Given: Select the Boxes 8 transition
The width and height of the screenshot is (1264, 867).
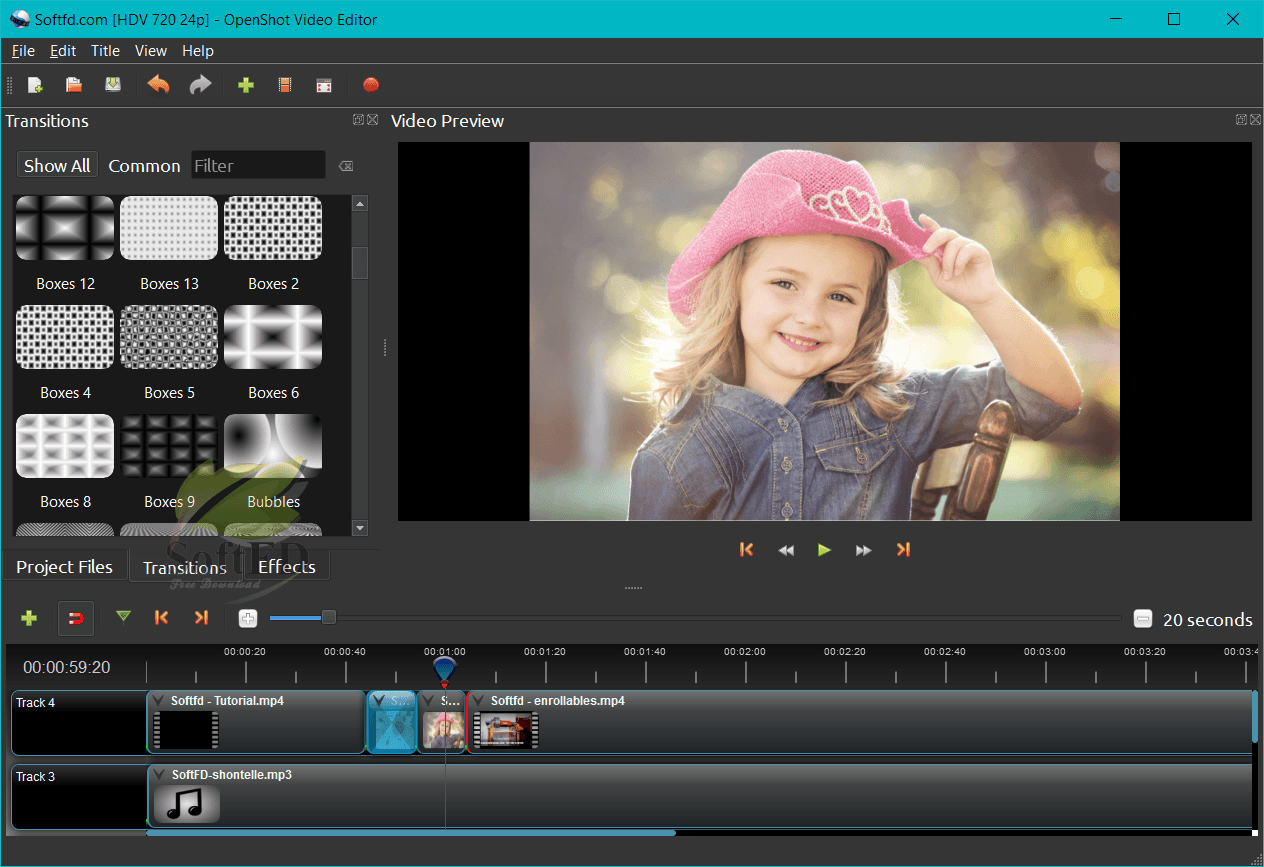Looking at the screenshot, I should point(65,462).
